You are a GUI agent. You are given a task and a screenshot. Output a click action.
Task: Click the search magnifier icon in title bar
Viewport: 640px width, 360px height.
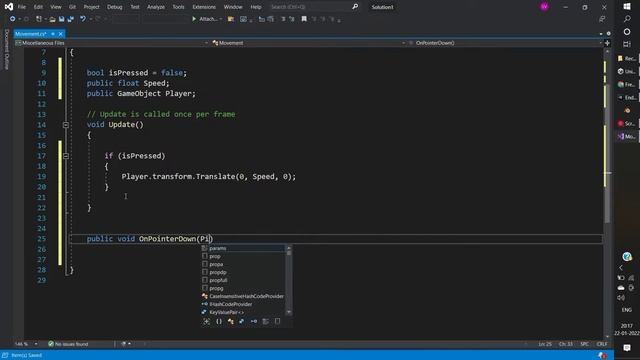pyautogui.click(x=355, y=7)
